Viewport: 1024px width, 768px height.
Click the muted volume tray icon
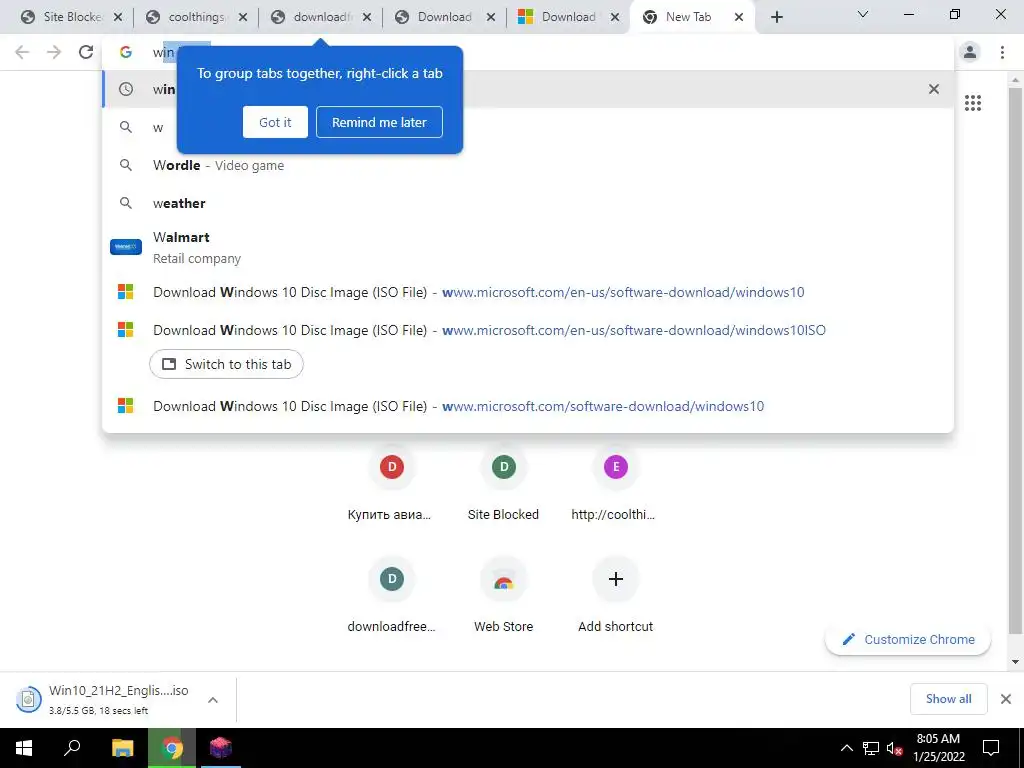tap(895, 748)
